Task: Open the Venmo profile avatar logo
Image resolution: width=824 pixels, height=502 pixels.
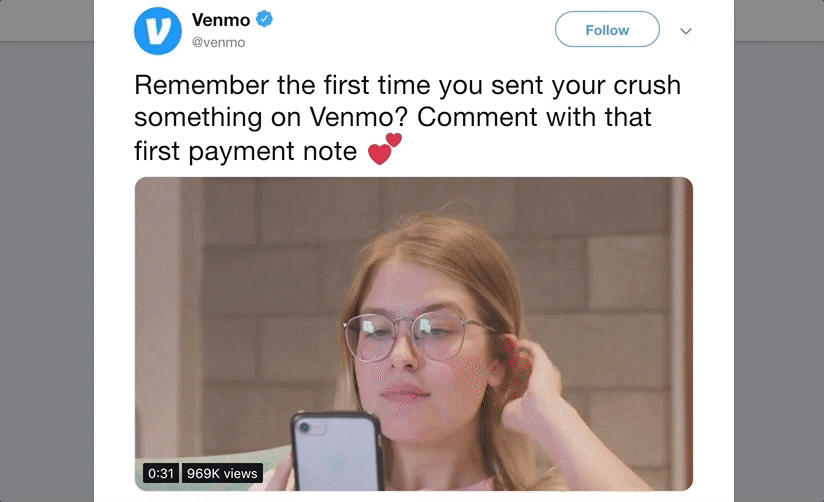Action: point(158,30)
